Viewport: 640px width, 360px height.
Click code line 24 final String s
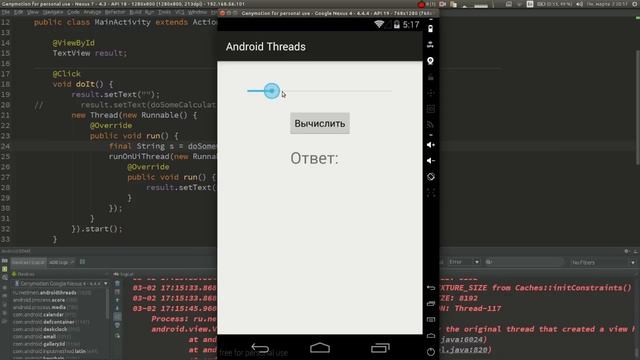(162, 146)
